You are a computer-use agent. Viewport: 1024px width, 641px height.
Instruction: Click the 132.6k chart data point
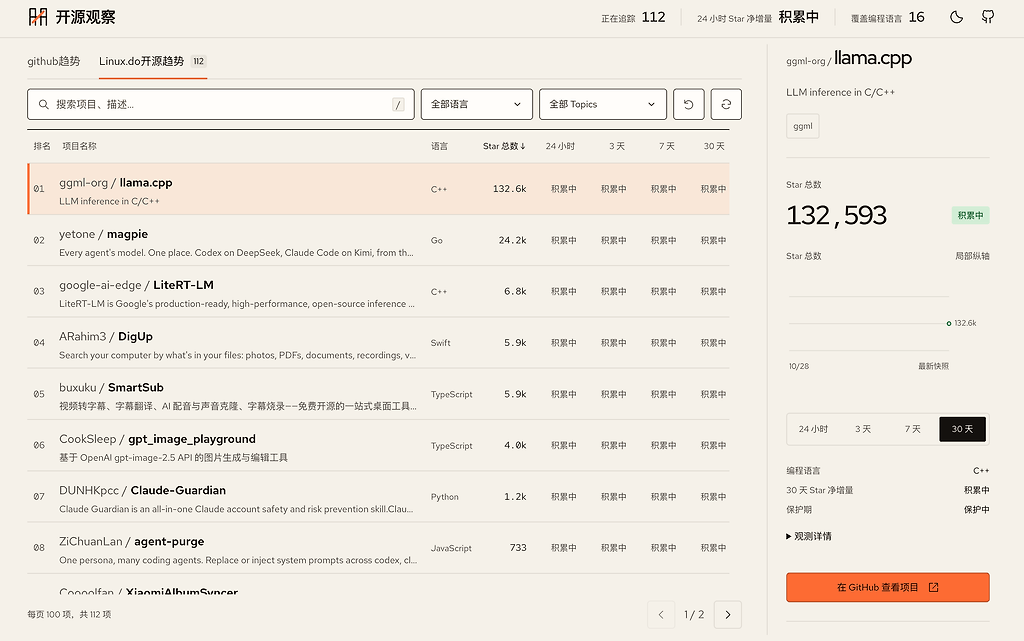tap(949, 323)
